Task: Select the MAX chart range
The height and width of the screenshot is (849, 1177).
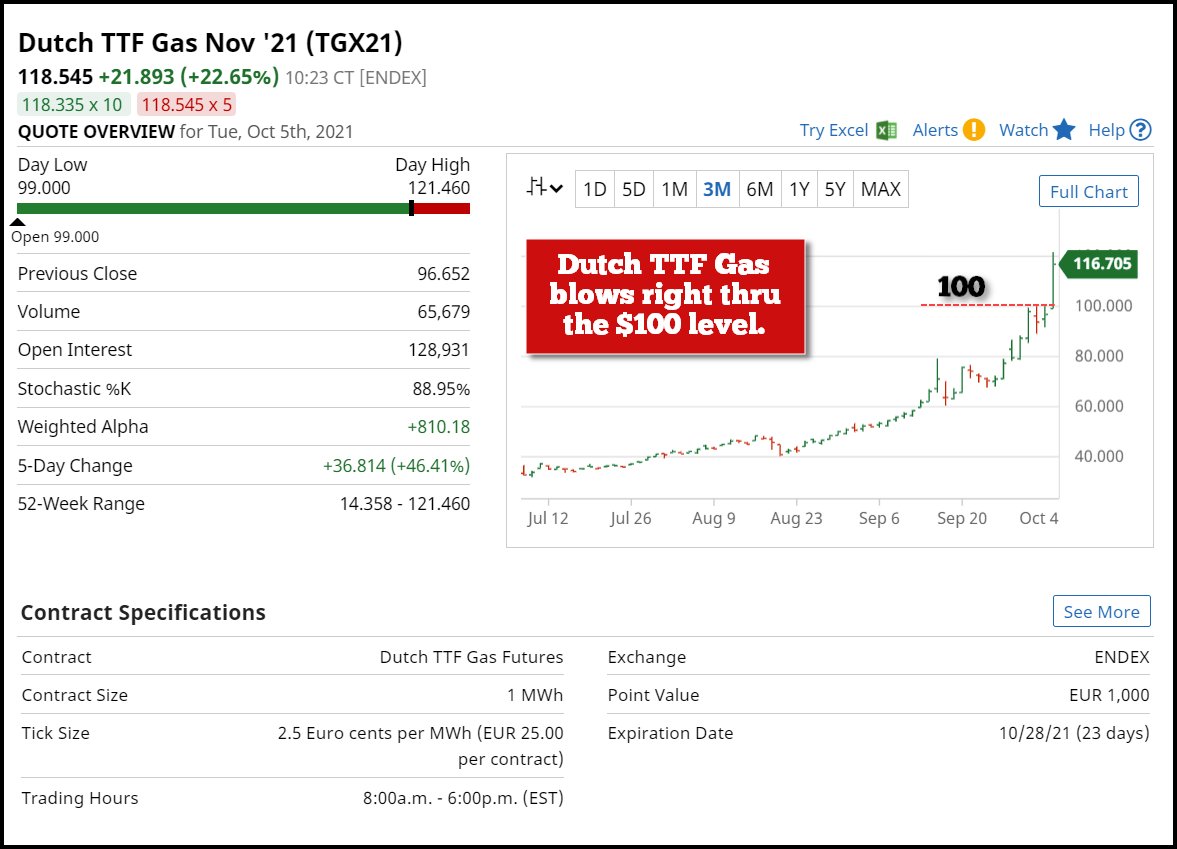Action: [x=880, y=189]
